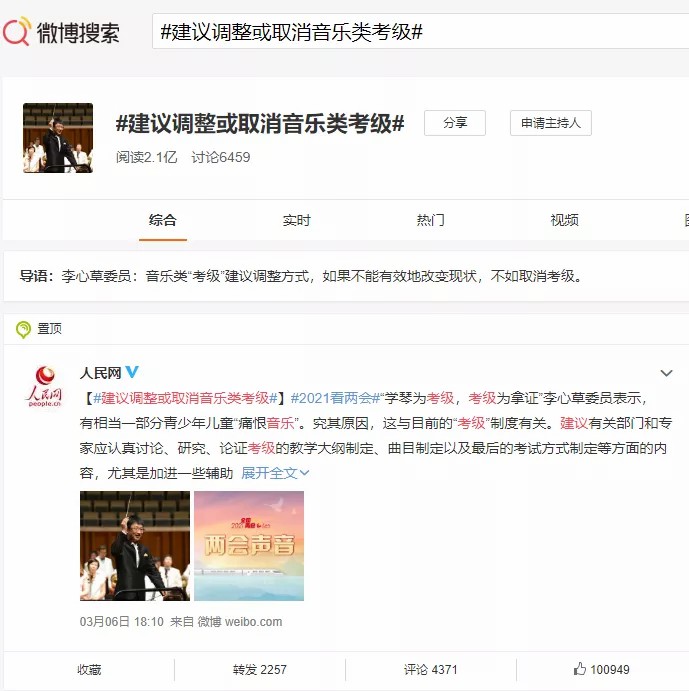Open the topic cover conductor thumbnail
The width and height of the screenshot is (689, 691).
(58, 138)
